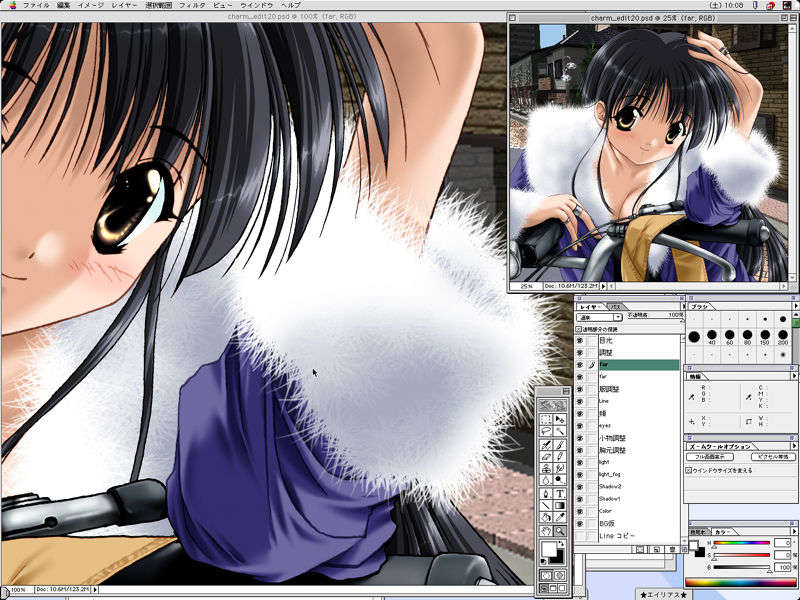Select the Pen tool
800x600 pixels.
click(546, 494)
